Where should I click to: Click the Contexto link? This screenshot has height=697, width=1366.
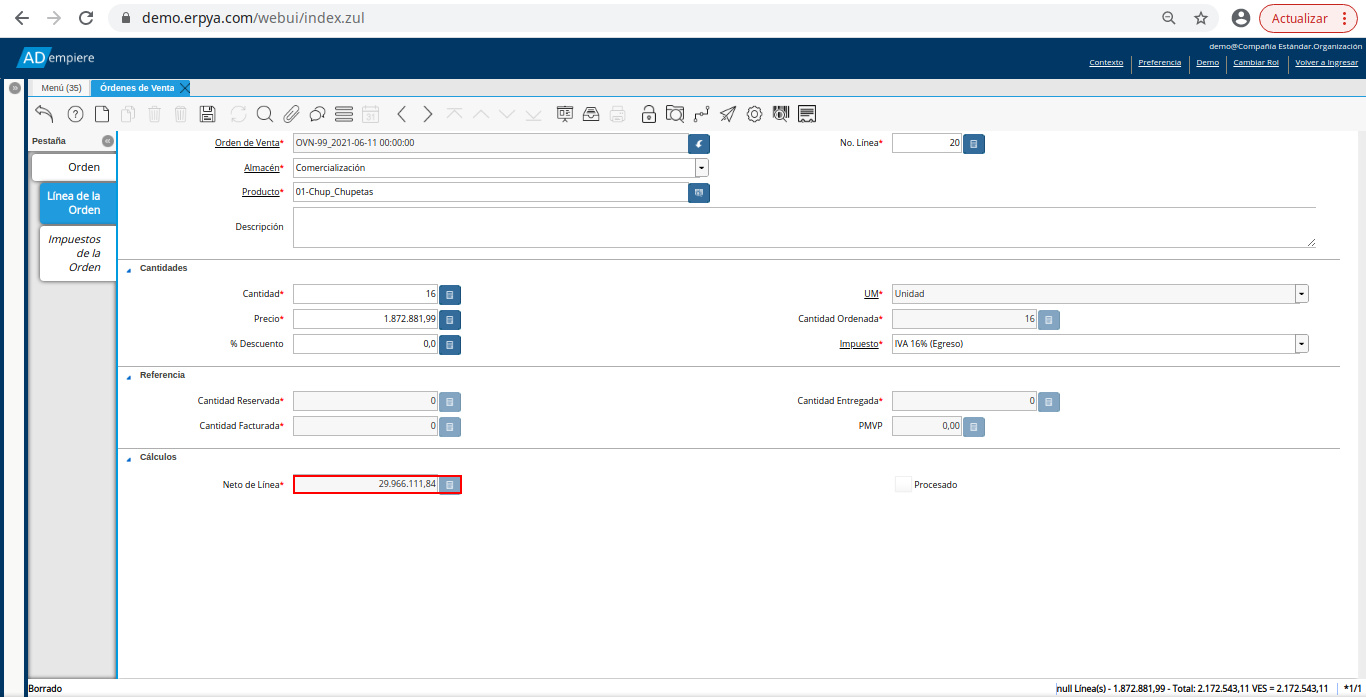pyautogui.click(x=1106, y=62)
